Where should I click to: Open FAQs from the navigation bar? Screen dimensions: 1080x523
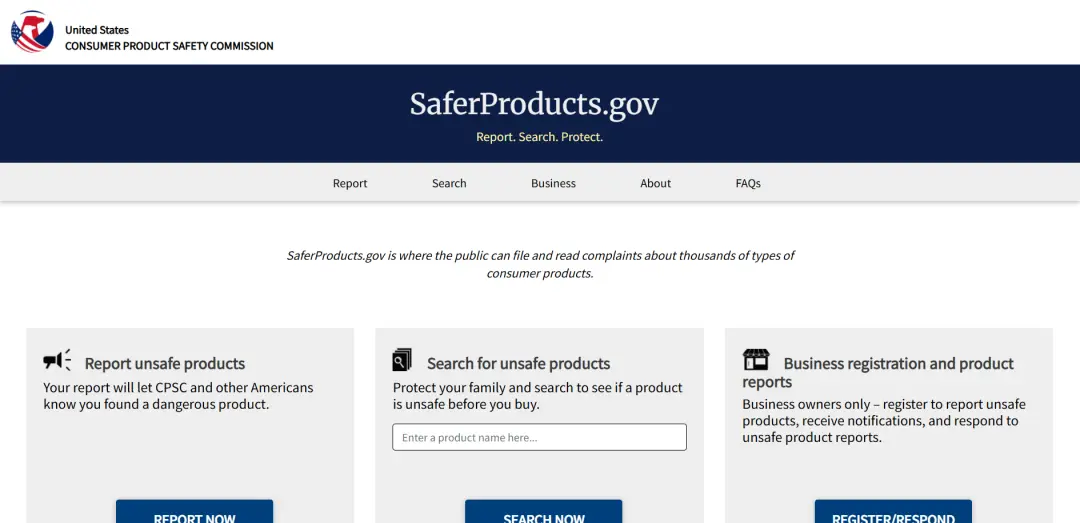coord(748,183)
